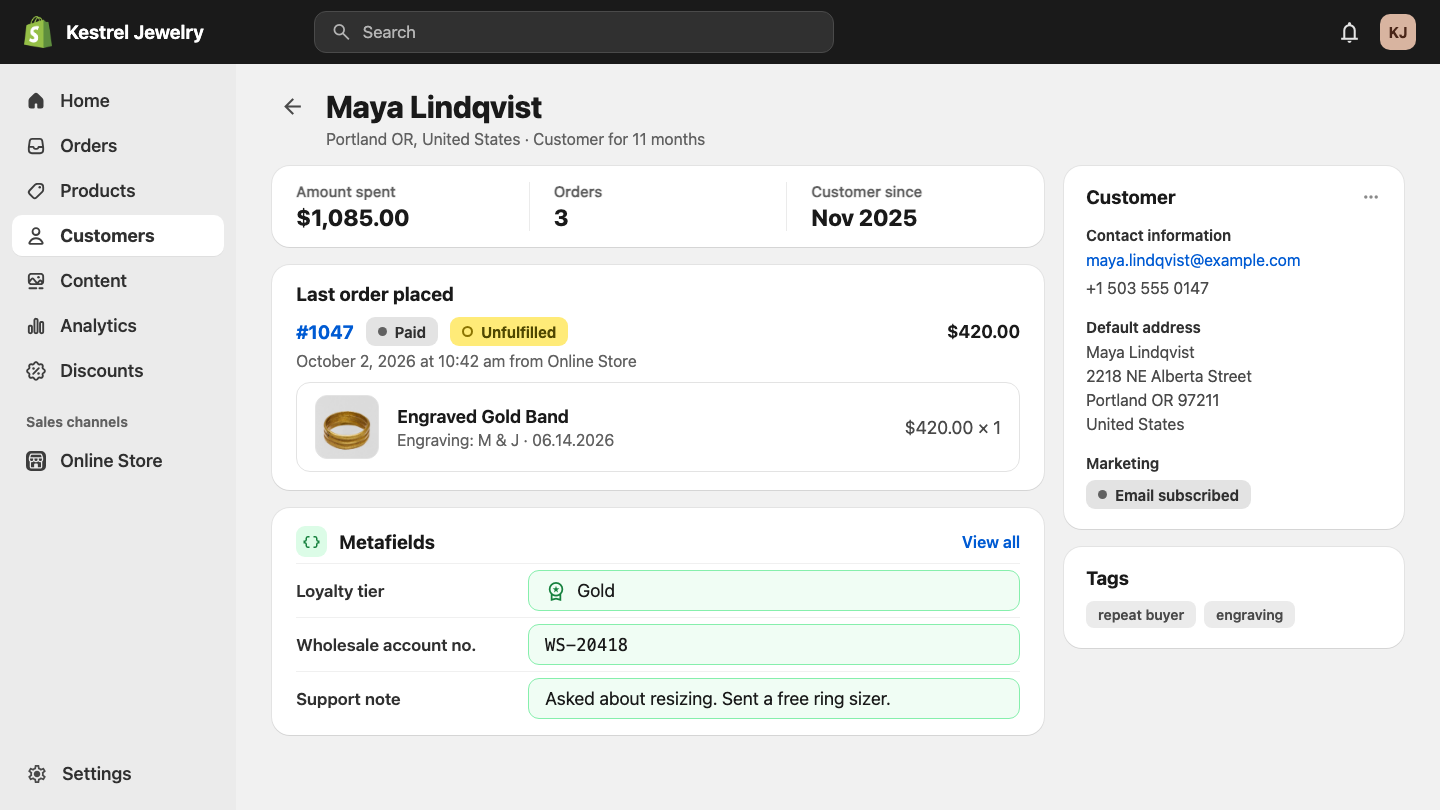Image resolution: width=1440 pixels, height=810 pixels.
Task: Open the Discounts menu item
Action: click(118, 371)
